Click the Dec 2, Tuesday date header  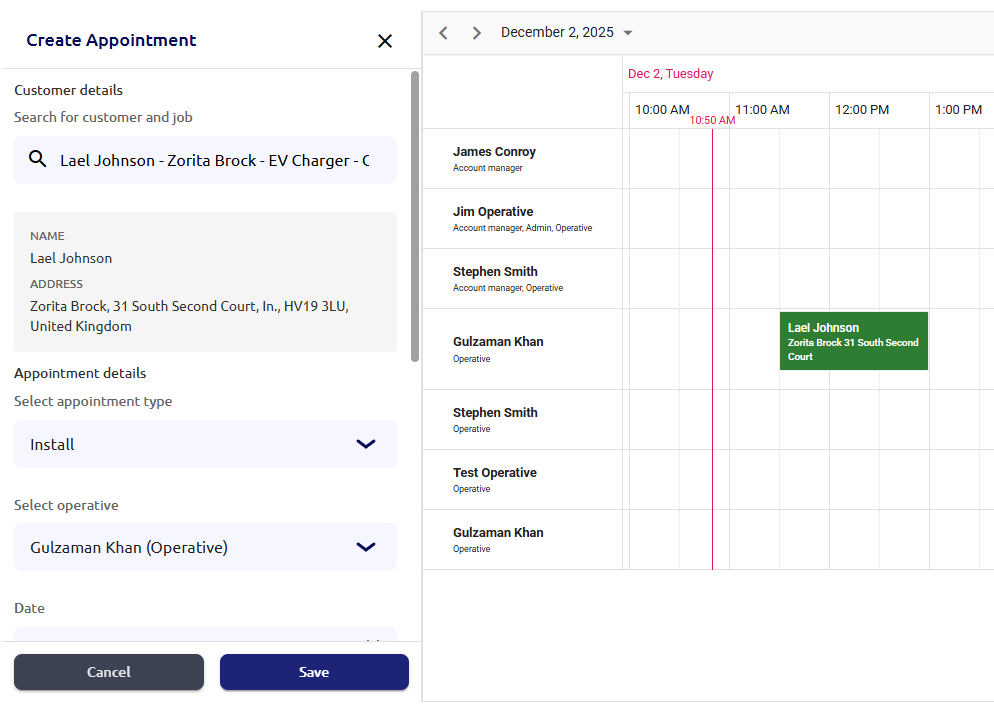[x=670, y=74]
